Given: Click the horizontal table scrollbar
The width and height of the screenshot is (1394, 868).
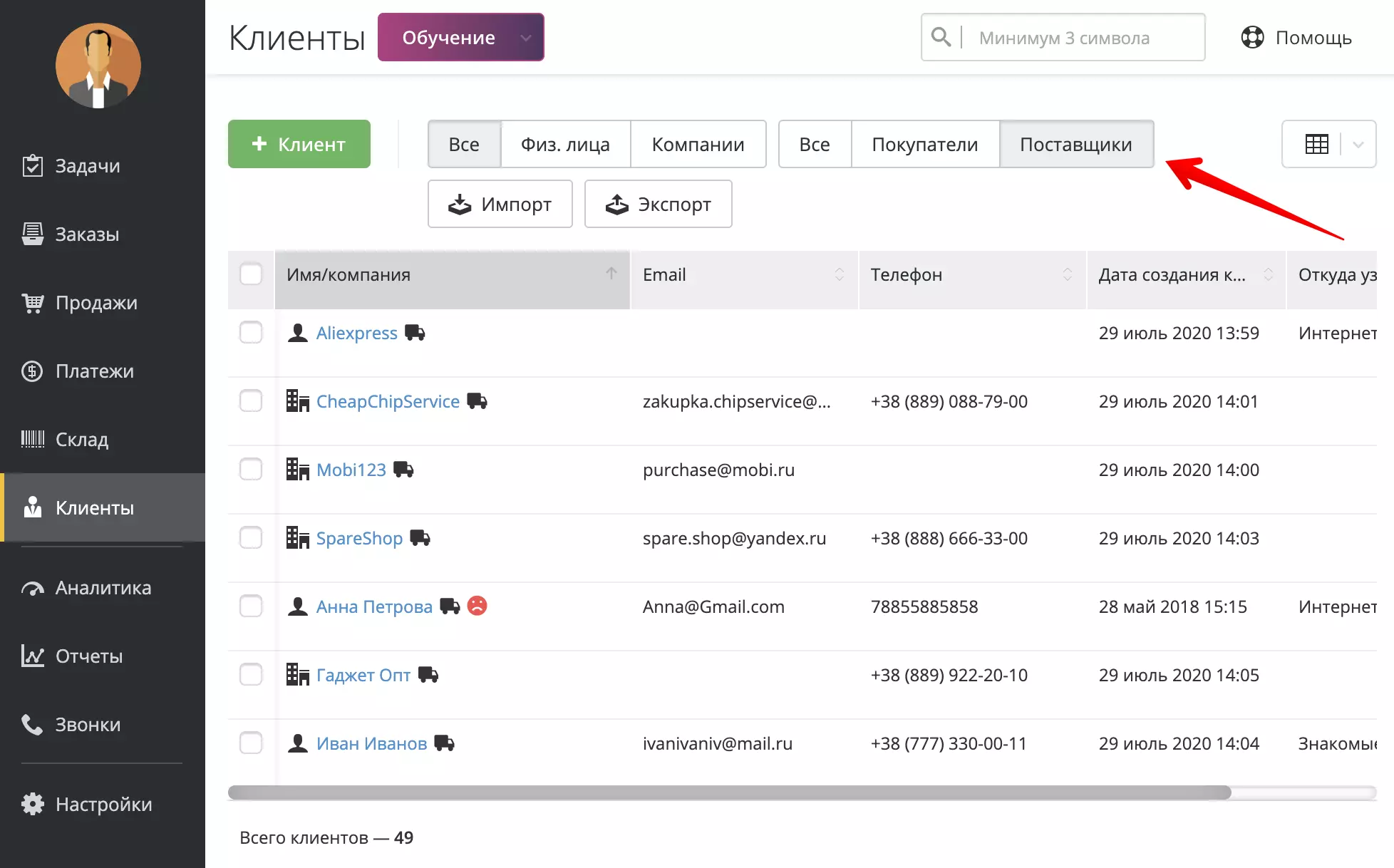Looking at the screenshot, I should (729, 792).
